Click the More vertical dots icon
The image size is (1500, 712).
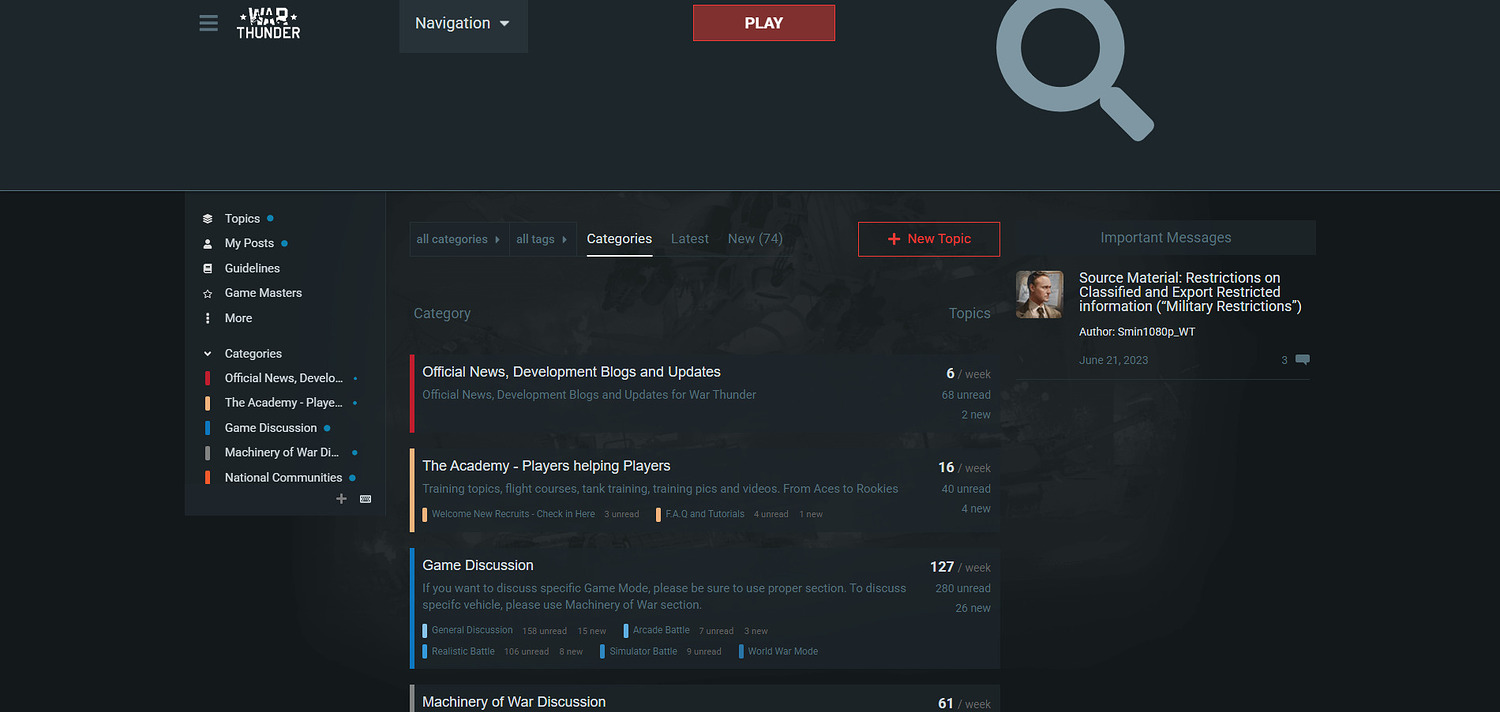pos(208,318)
